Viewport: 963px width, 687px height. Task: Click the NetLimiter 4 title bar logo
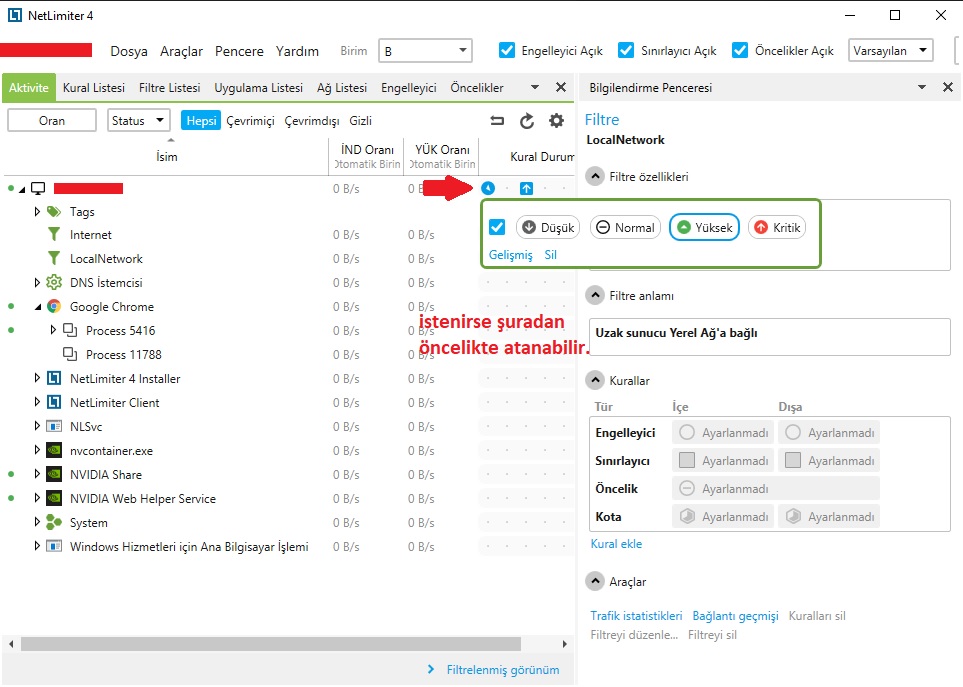coord(14,15)
